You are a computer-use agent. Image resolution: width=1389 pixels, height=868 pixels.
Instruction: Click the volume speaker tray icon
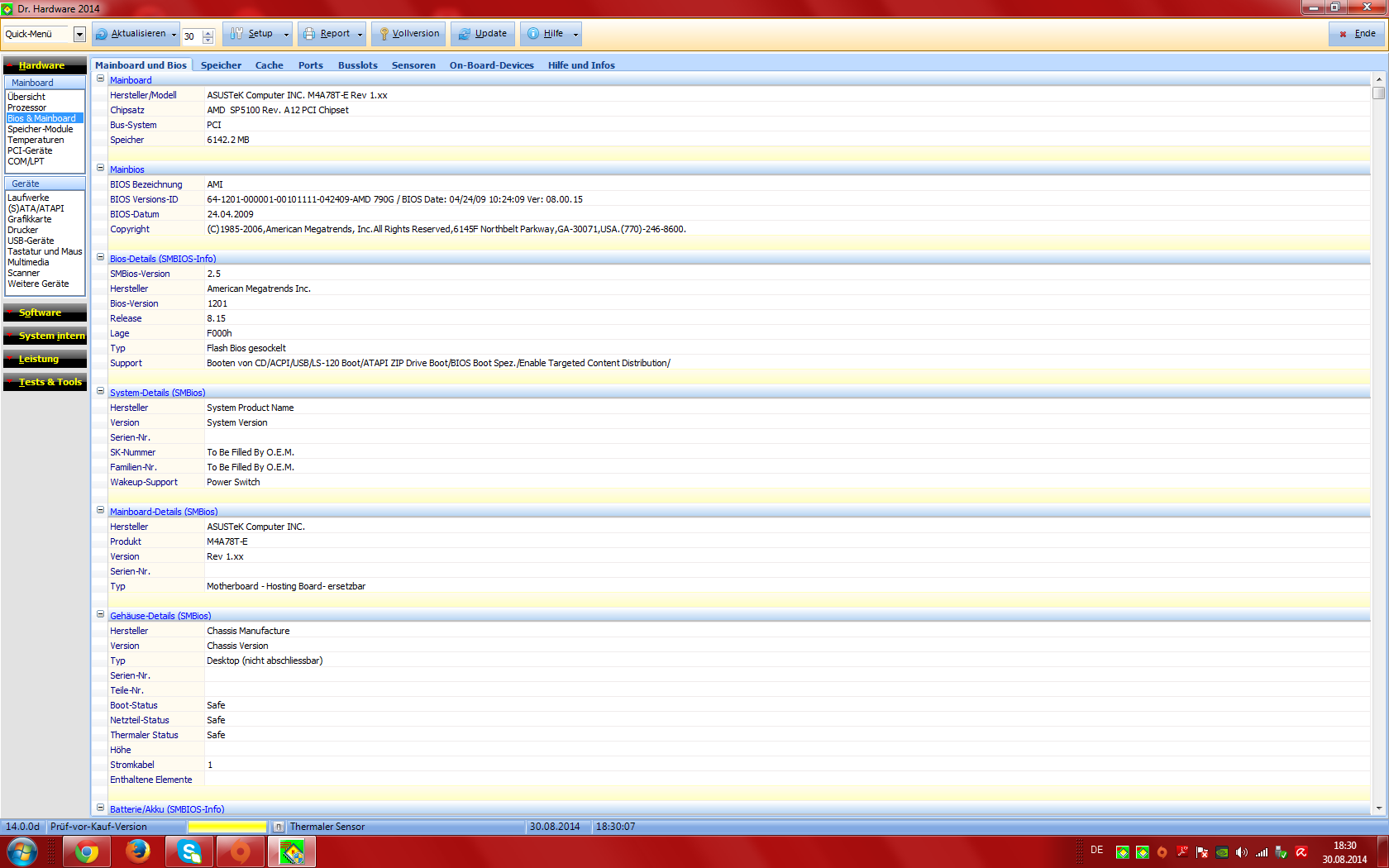(1242, 852)
